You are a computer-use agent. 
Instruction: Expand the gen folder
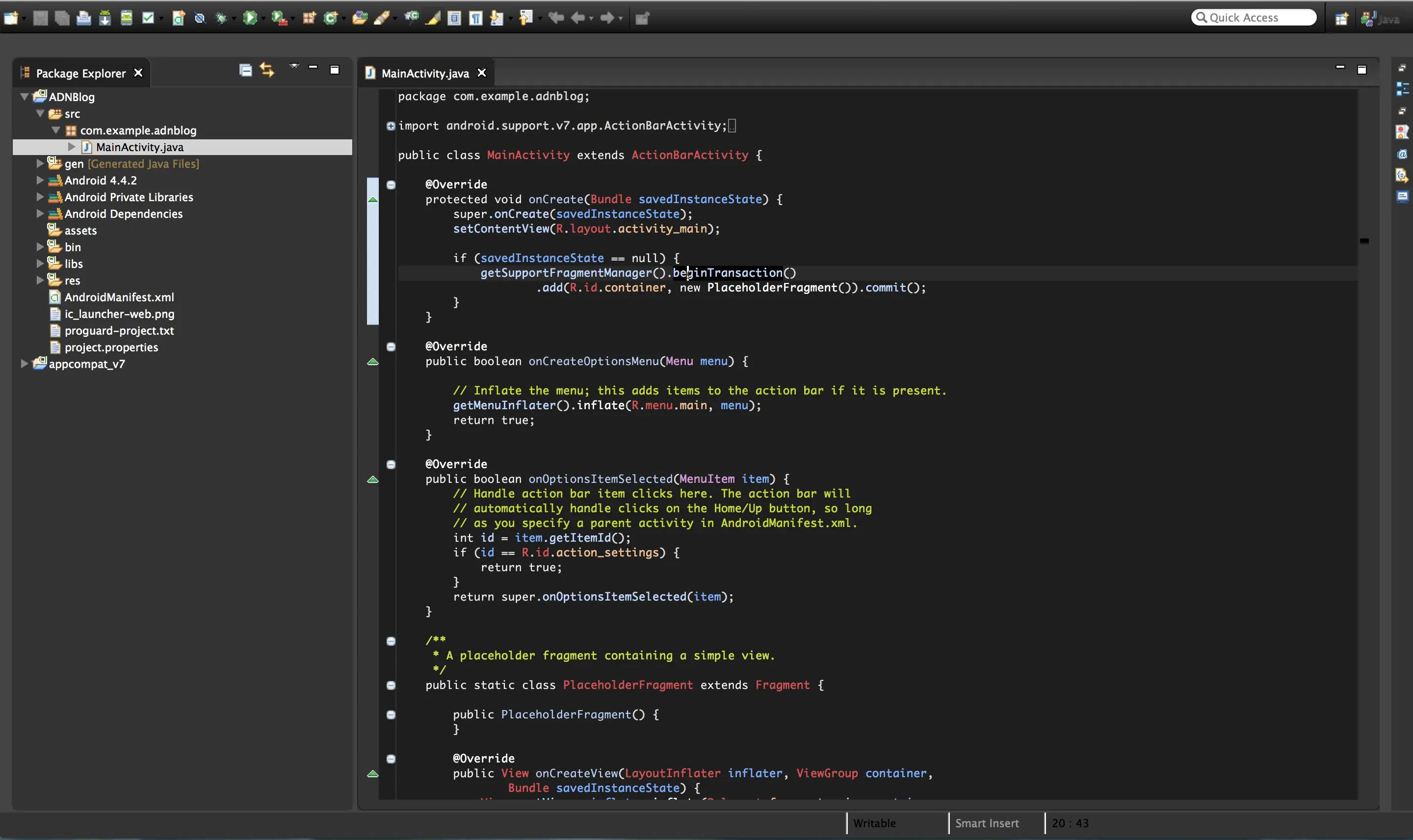pos(40,163)
